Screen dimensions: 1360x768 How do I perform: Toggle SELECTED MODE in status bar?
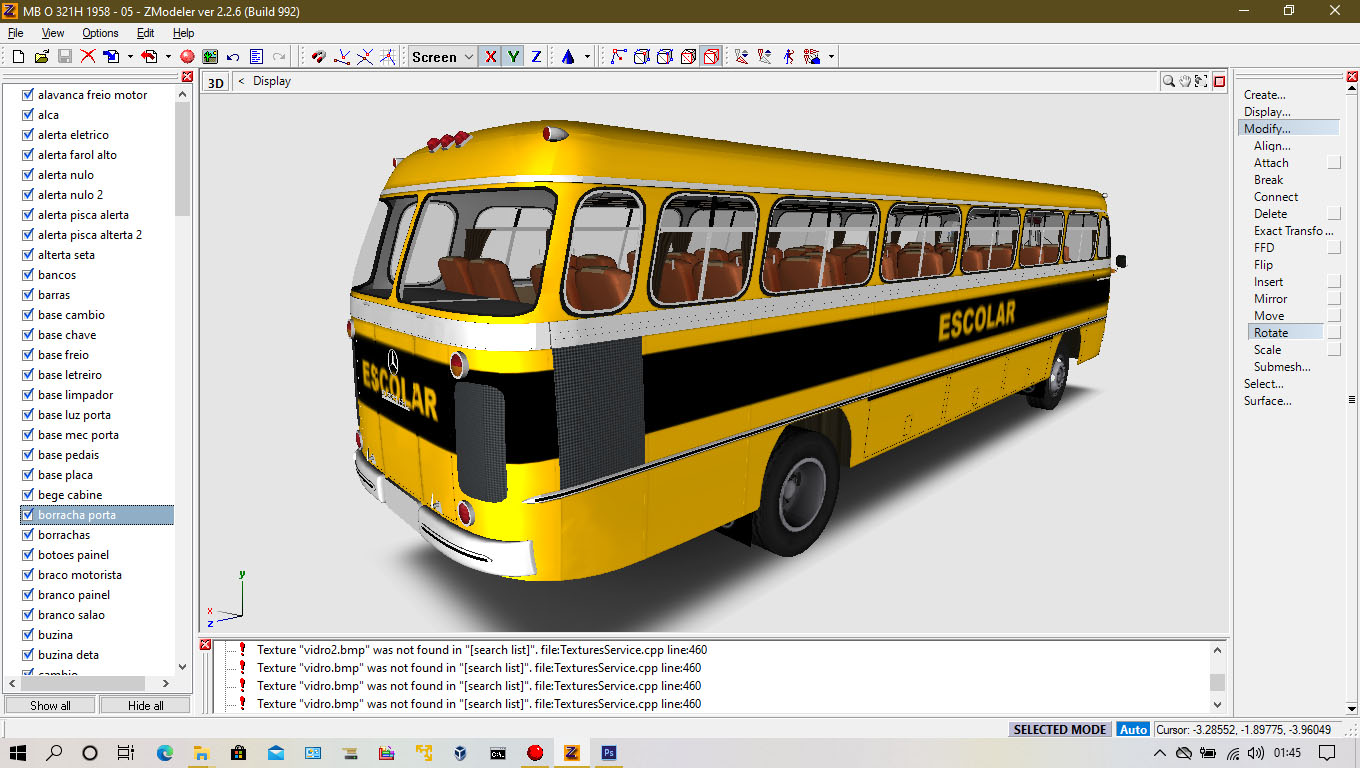[x=1060, y=730]
